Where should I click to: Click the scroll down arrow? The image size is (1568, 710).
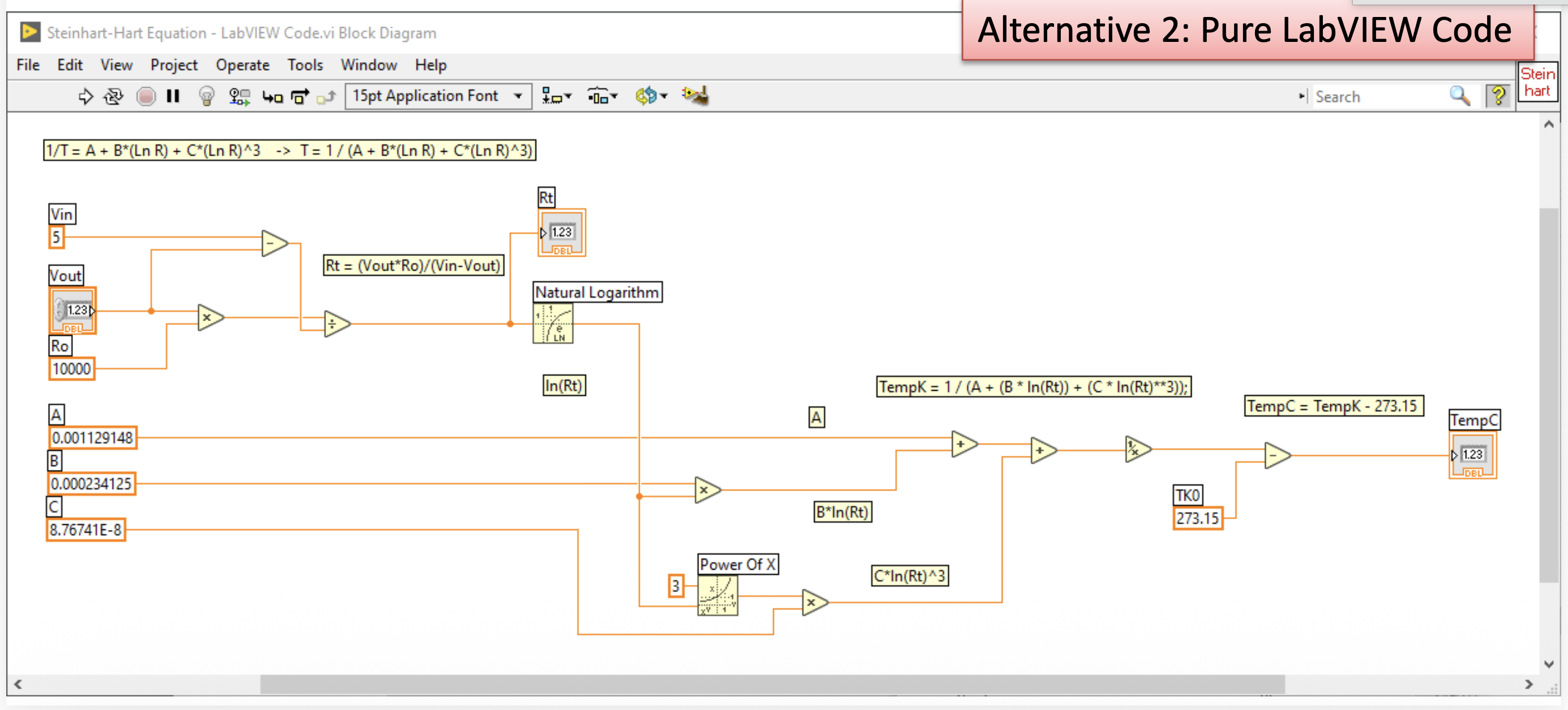point(1549,664)
